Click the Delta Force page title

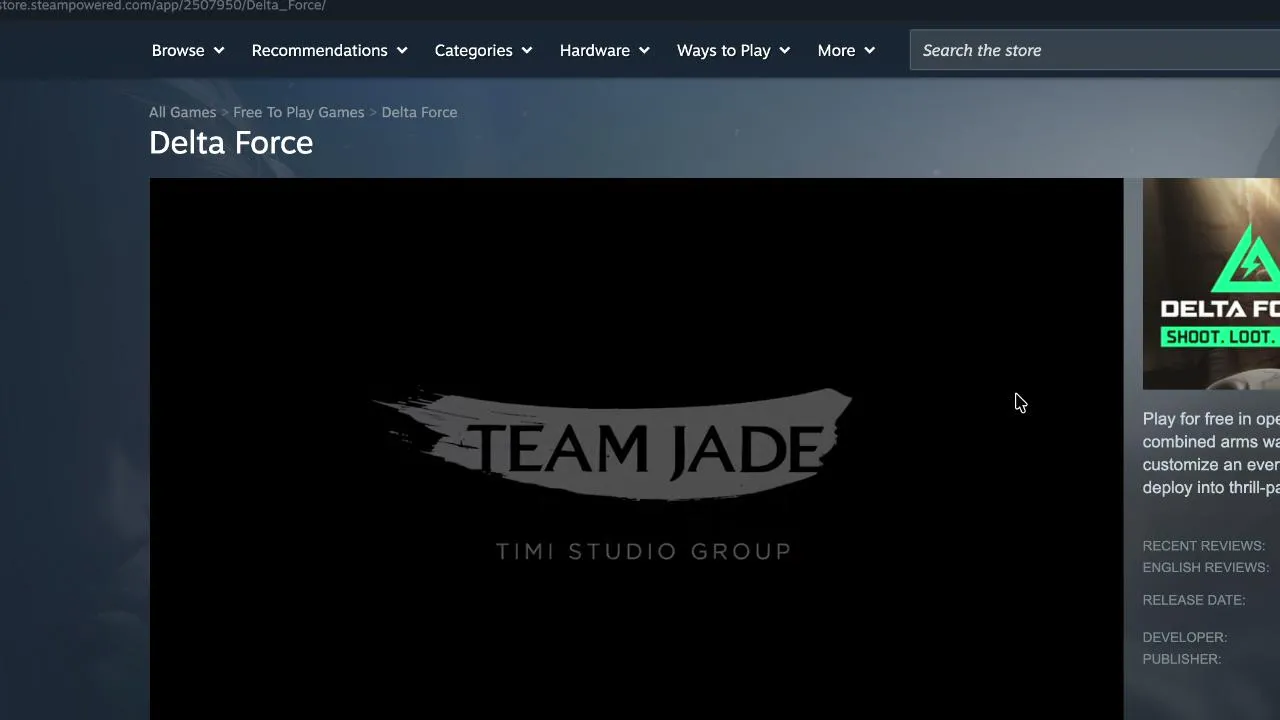pyautogui.click(x=231, y=143)
